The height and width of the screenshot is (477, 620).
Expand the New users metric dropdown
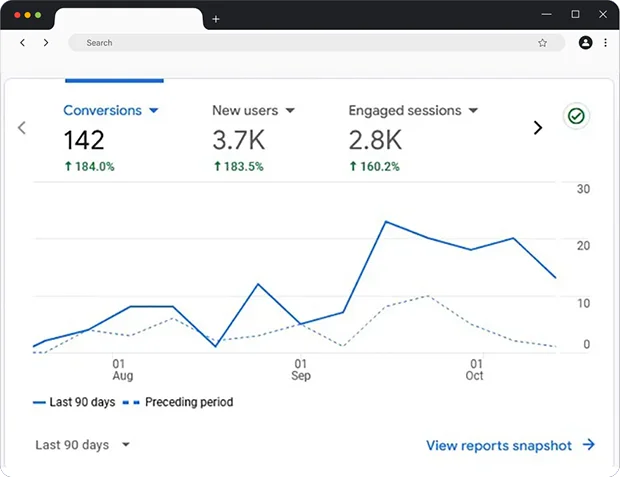pos(290,111)
